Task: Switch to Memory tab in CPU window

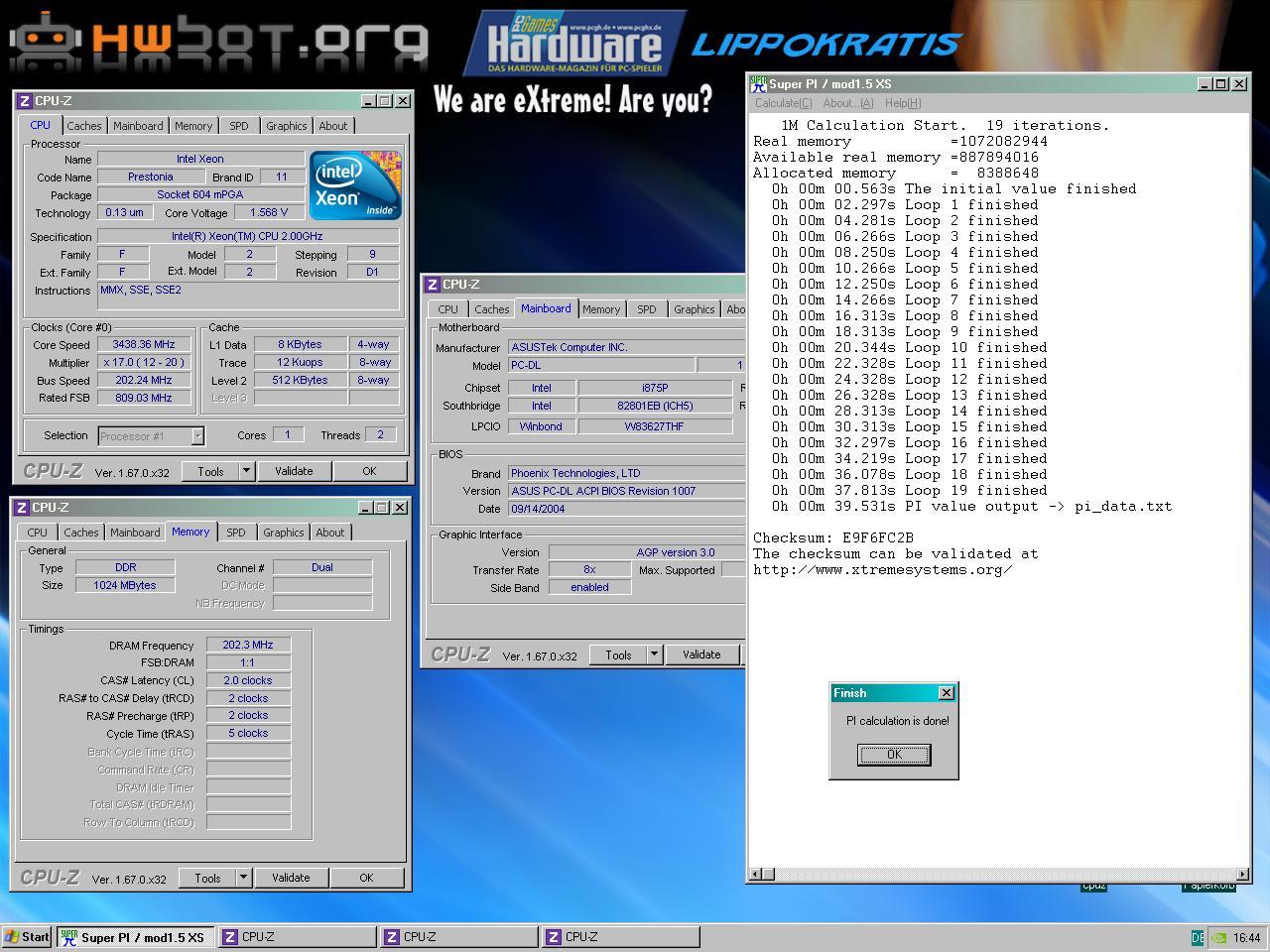Action: pos(193,126)
